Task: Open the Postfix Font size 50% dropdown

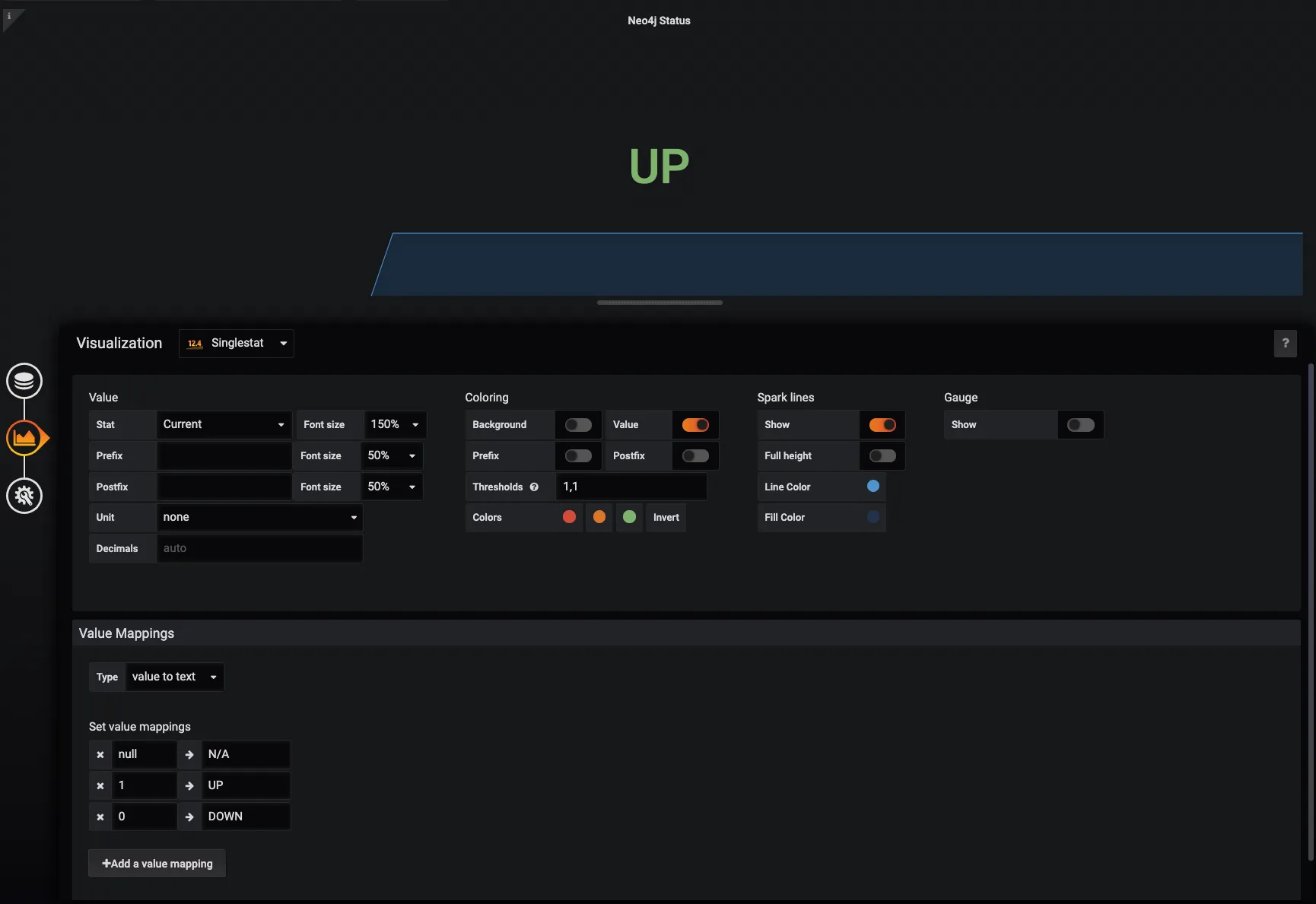Action: (392, 487)
